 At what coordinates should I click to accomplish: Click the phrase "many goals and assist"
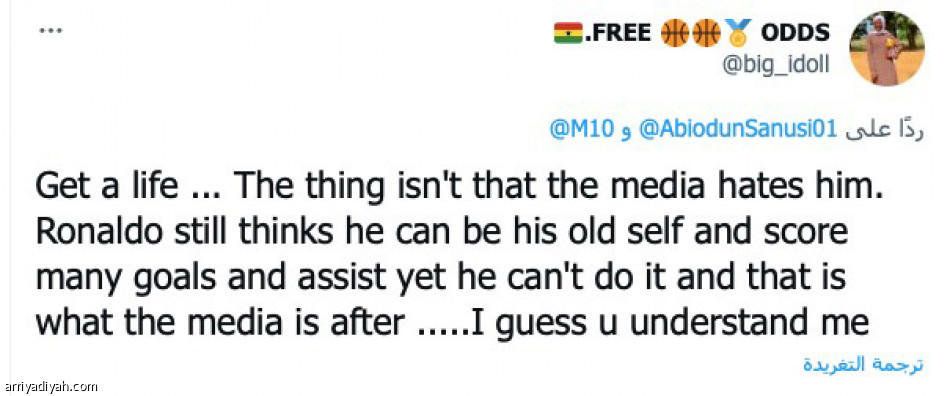point(210,278)
